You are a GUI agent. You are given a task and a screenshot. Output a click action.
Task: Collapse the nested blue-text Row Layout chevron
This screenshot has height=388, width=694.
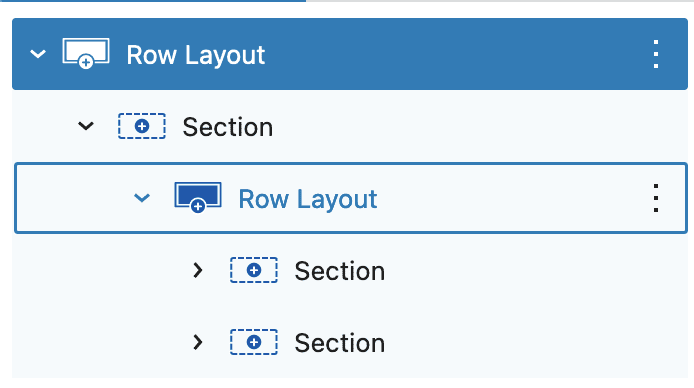[142, 198]
